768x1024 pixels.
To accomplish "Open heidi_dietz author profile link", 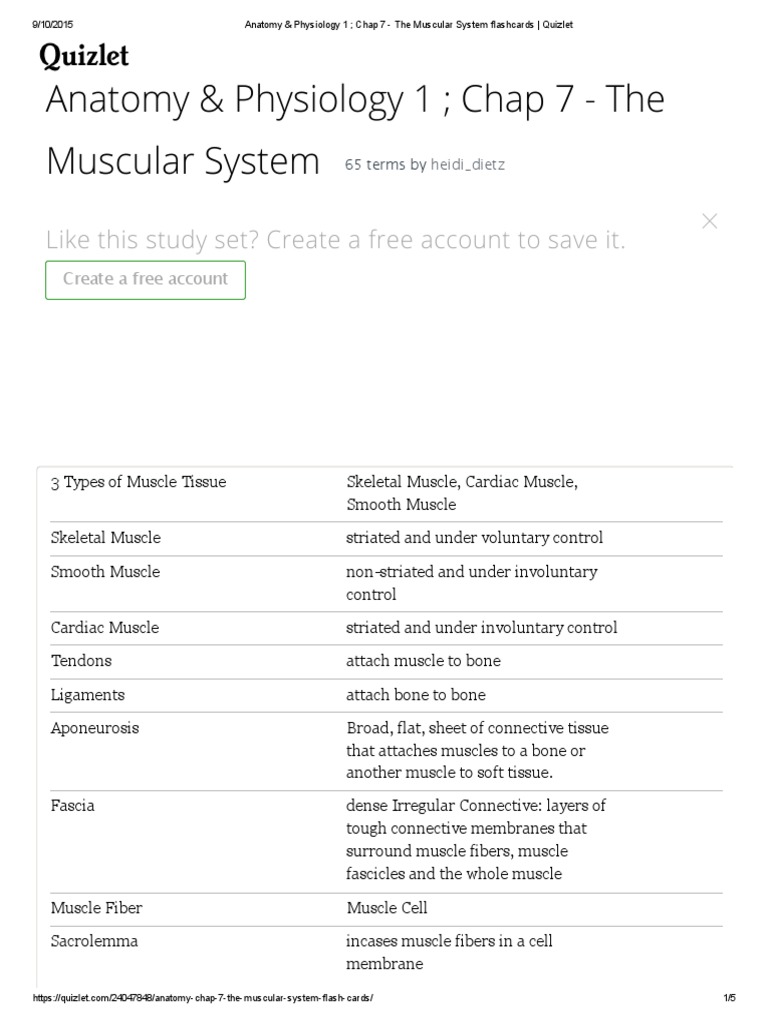I will click(468, 165).
